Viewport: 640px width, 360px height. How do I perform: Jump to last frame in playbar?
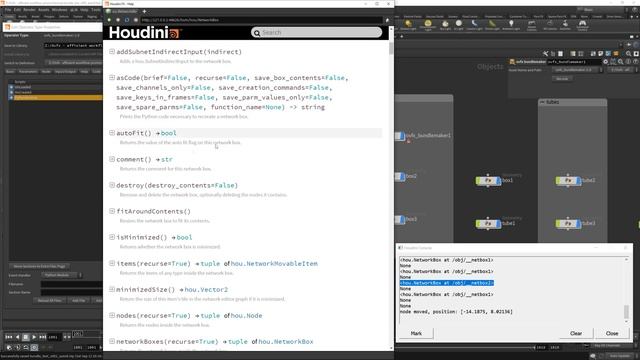point(42,337)
